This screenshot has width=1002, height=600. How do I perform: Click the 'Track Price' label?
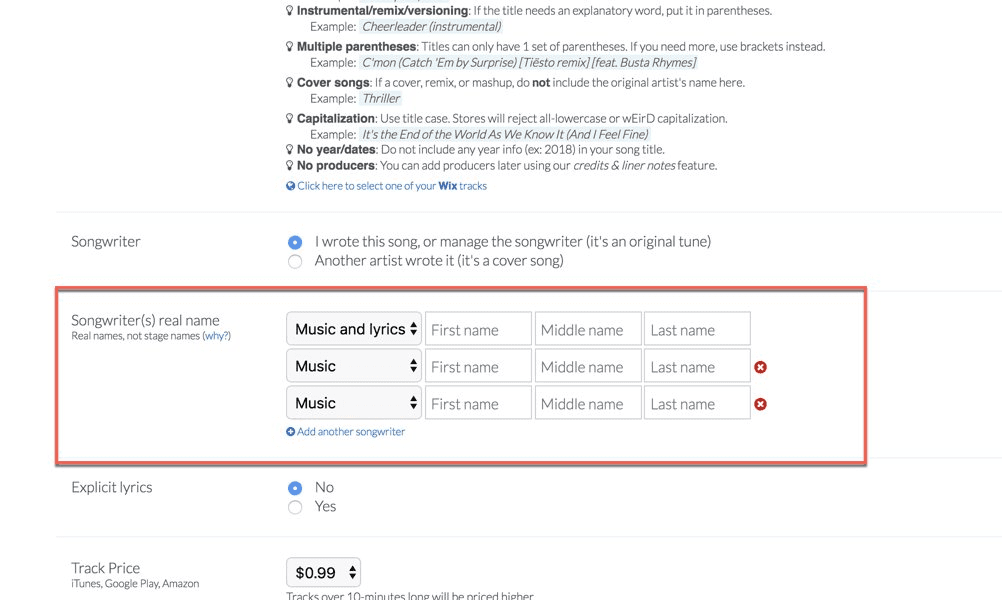105,568
